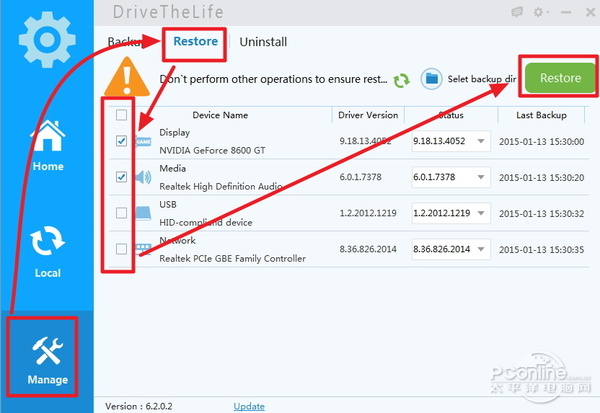Screen dimensions: 600x413
Task: Click the green Restore button
Action: tap(560, 78)
